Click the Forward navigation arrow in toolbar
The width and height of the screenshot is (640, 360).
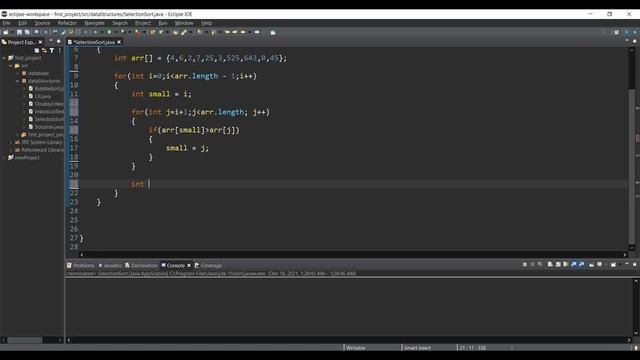coord(257,32)
